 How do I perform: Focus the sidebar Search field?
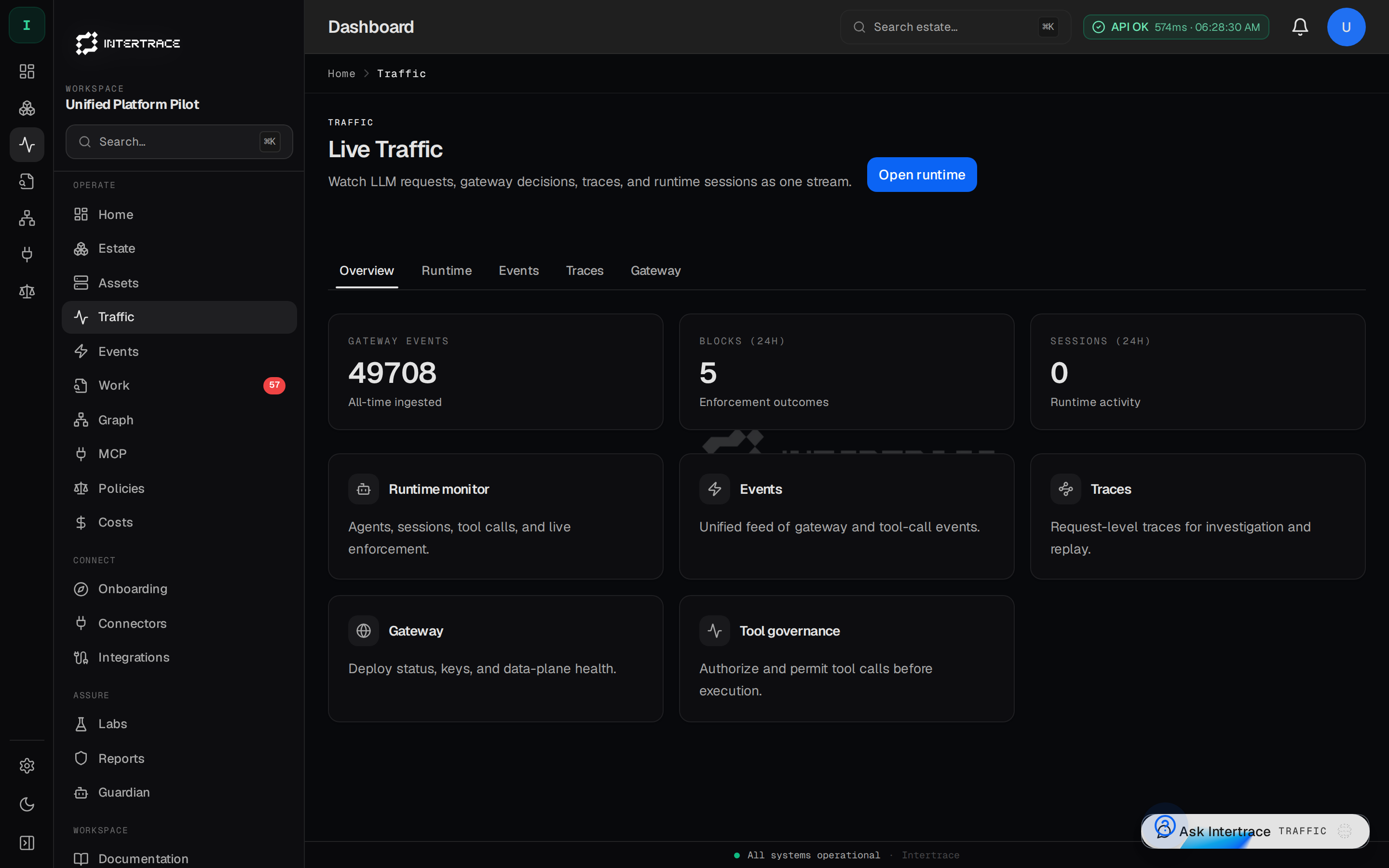(x=179, y=142)
